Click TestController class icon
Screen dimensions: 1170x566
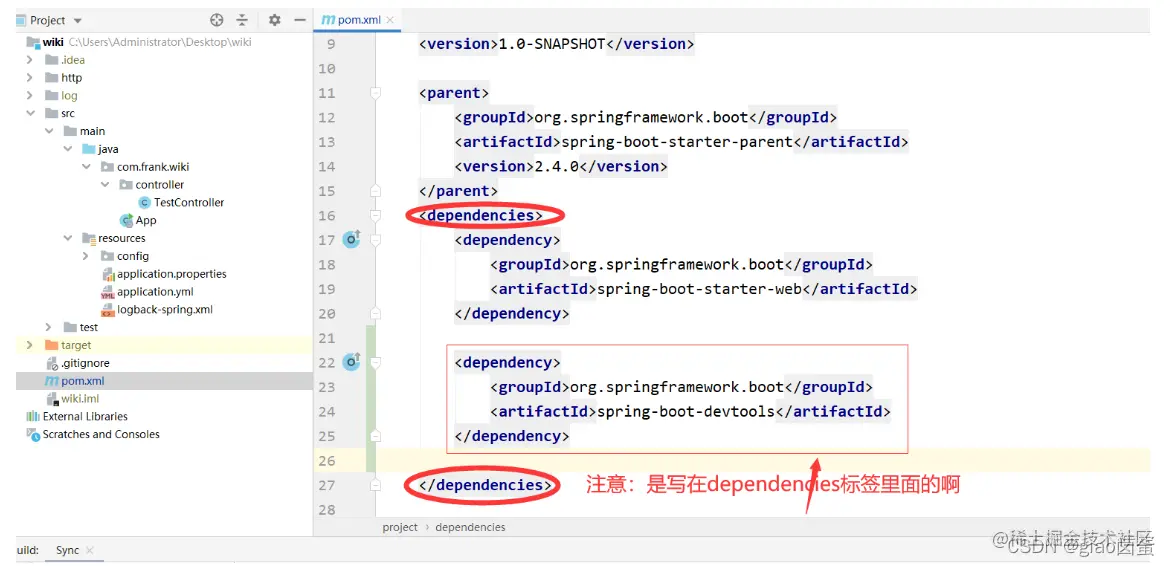pos(145,202)
